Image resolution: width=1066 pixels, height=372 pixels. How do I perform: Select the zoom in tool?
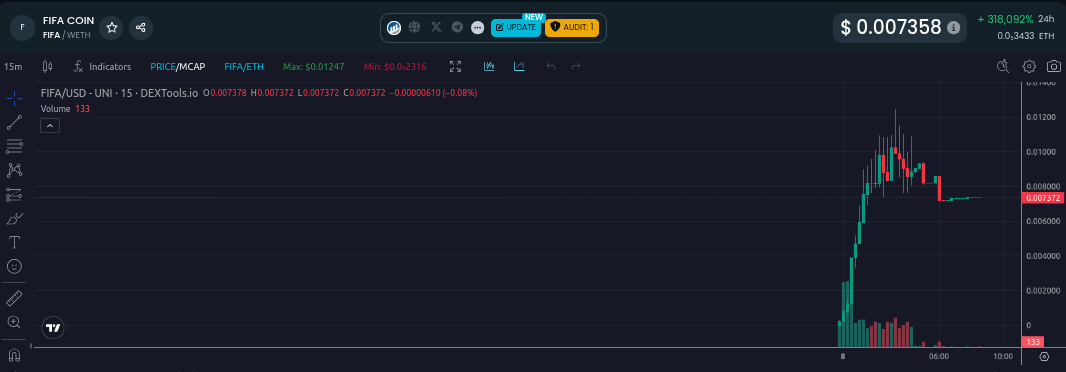click(x=14, y=322)
